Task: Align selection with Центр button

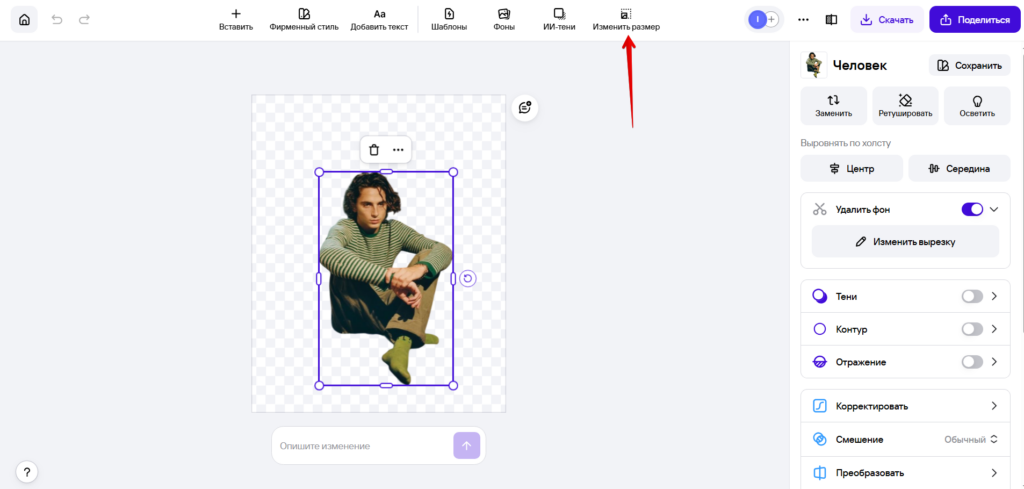Action: (x=852, y=168)
